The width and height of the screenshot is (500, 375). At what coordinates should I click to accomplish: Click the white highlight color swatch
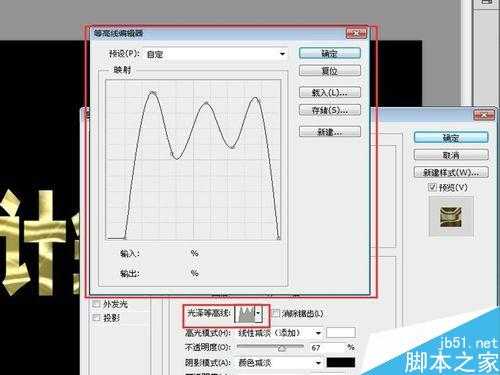(341, 333)
